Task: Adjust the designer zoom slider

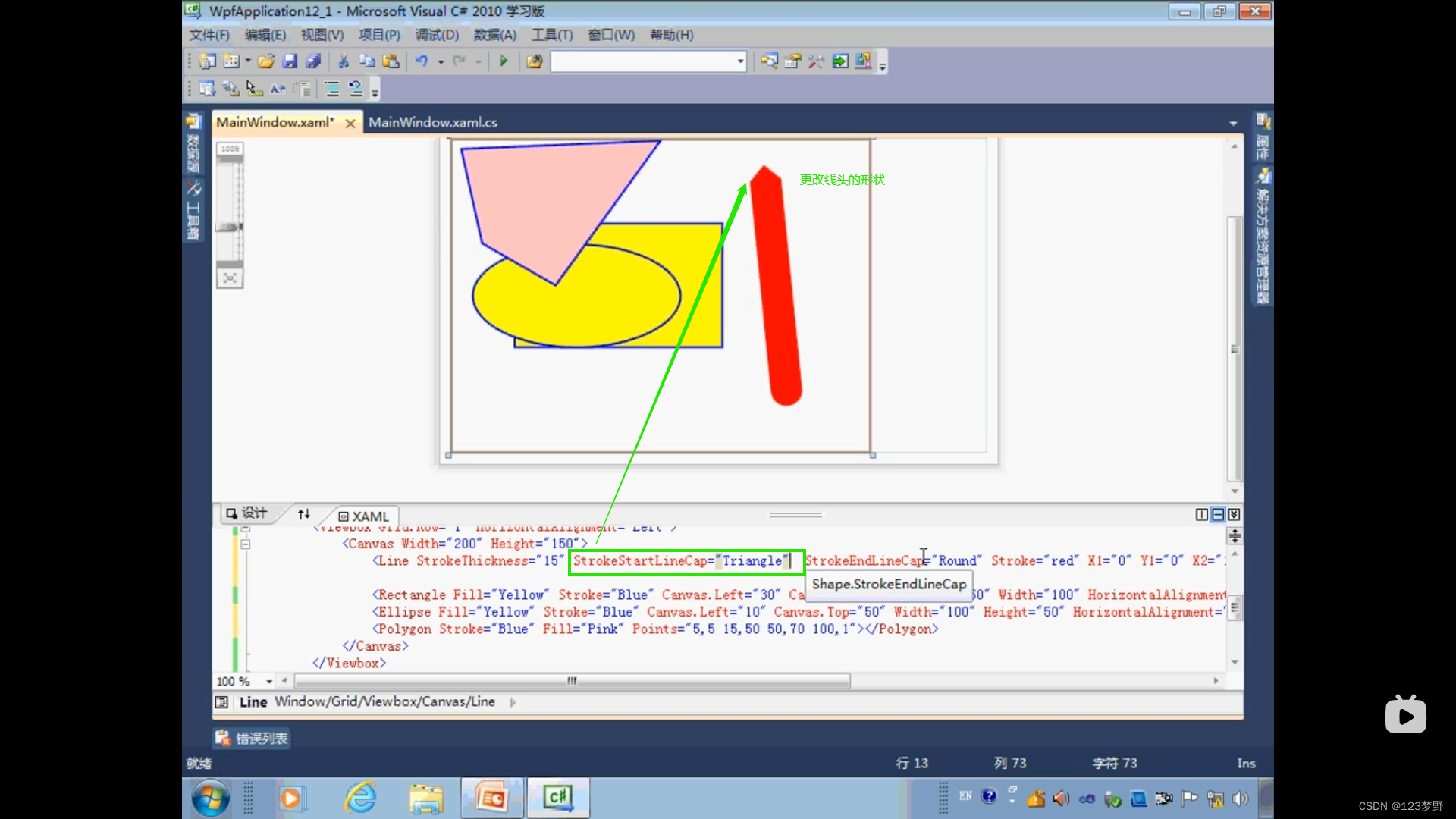Action: (230, 227)
